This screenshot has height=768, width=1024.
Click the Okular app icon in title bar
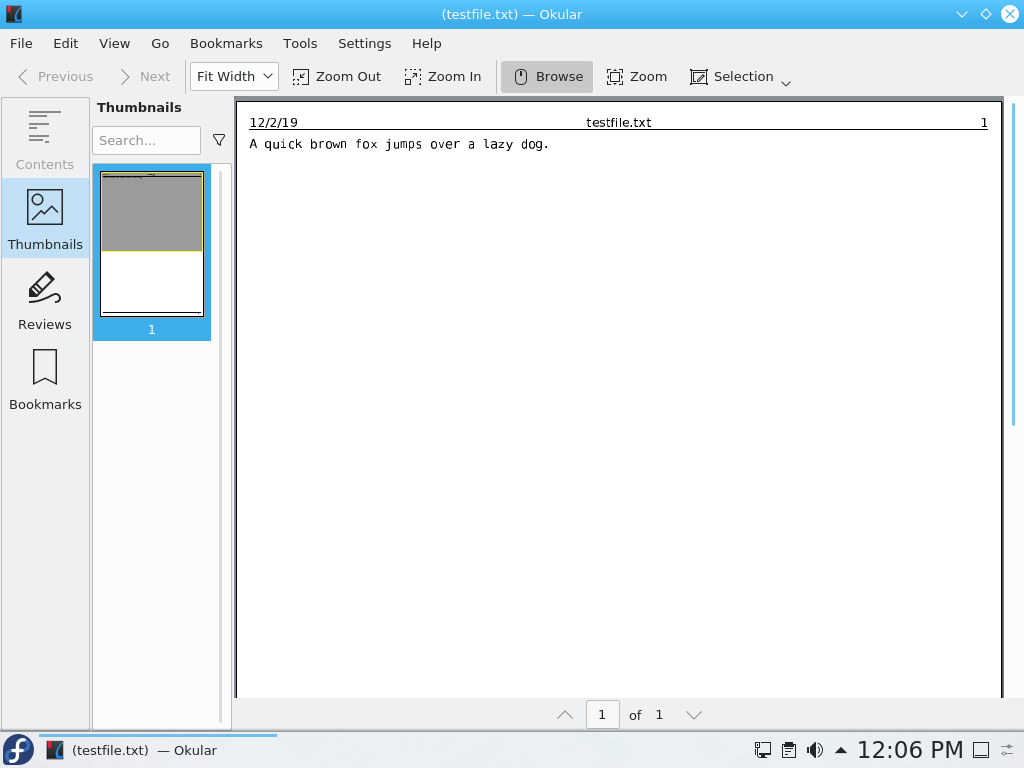point(14,14)
